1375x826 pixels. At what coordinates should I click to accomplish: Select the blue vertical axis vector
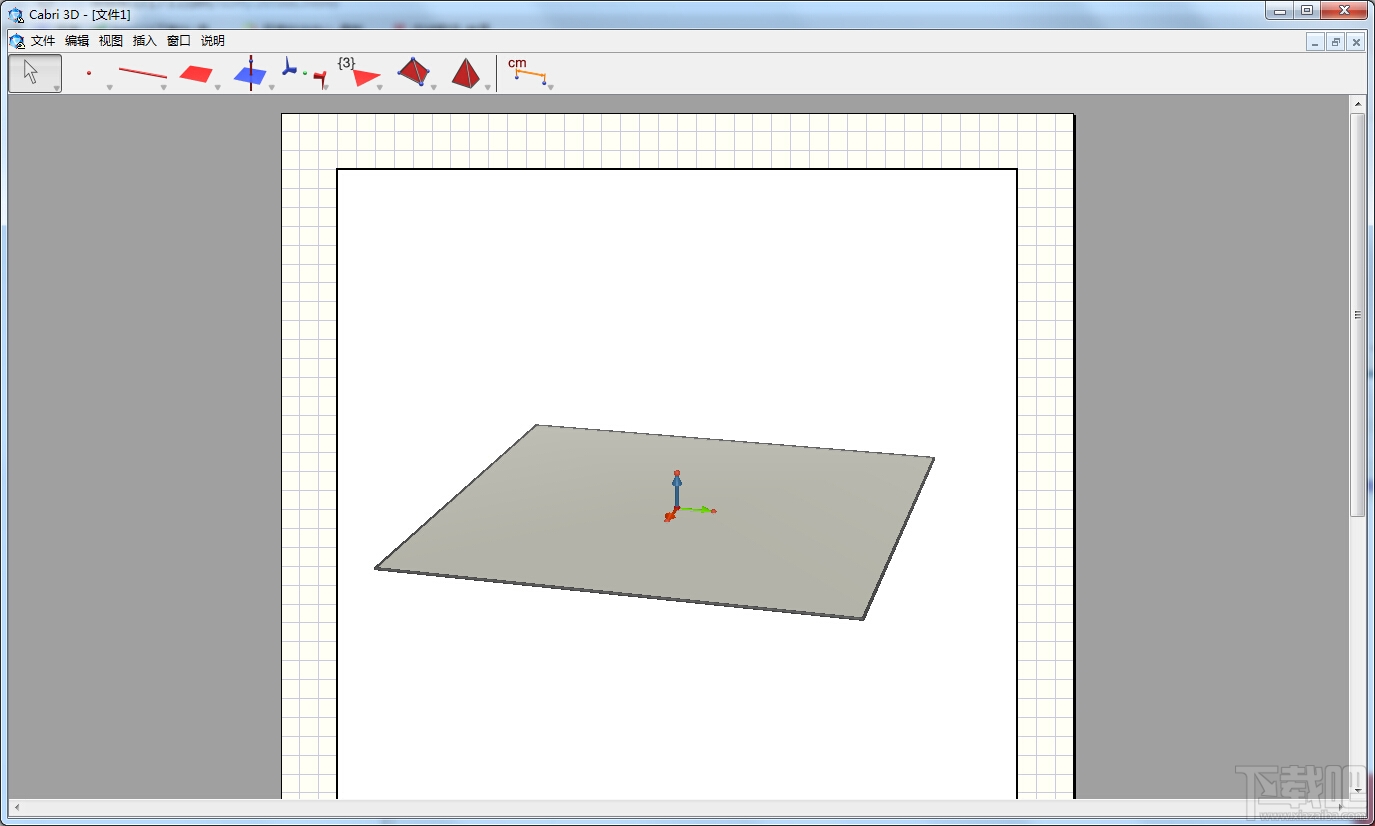pyautogui.click(x=677, y=492)
